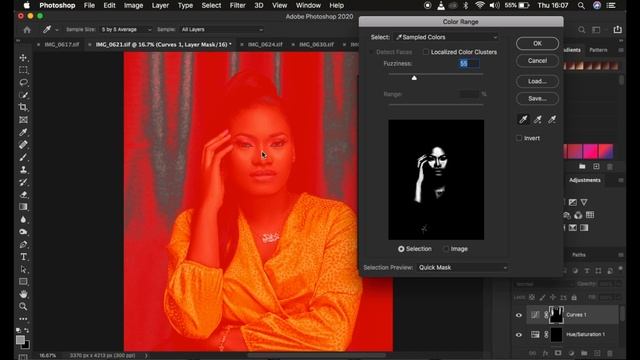Click the foreground color swatch
The width and height of the screenshot is (640, 360).
[x=20, y=340]
